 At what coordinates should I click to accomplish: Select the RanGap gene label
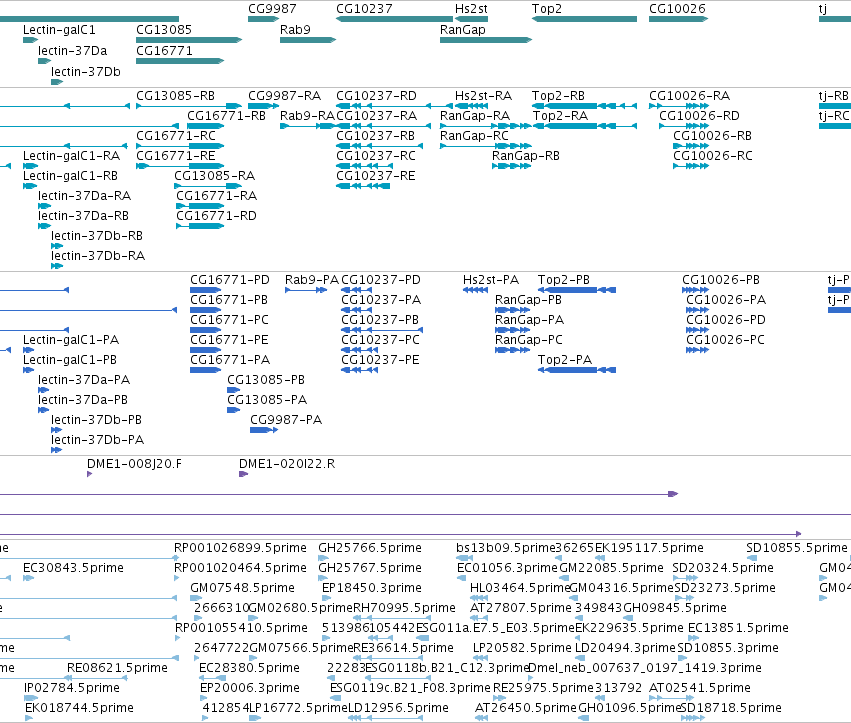[462, 30]
